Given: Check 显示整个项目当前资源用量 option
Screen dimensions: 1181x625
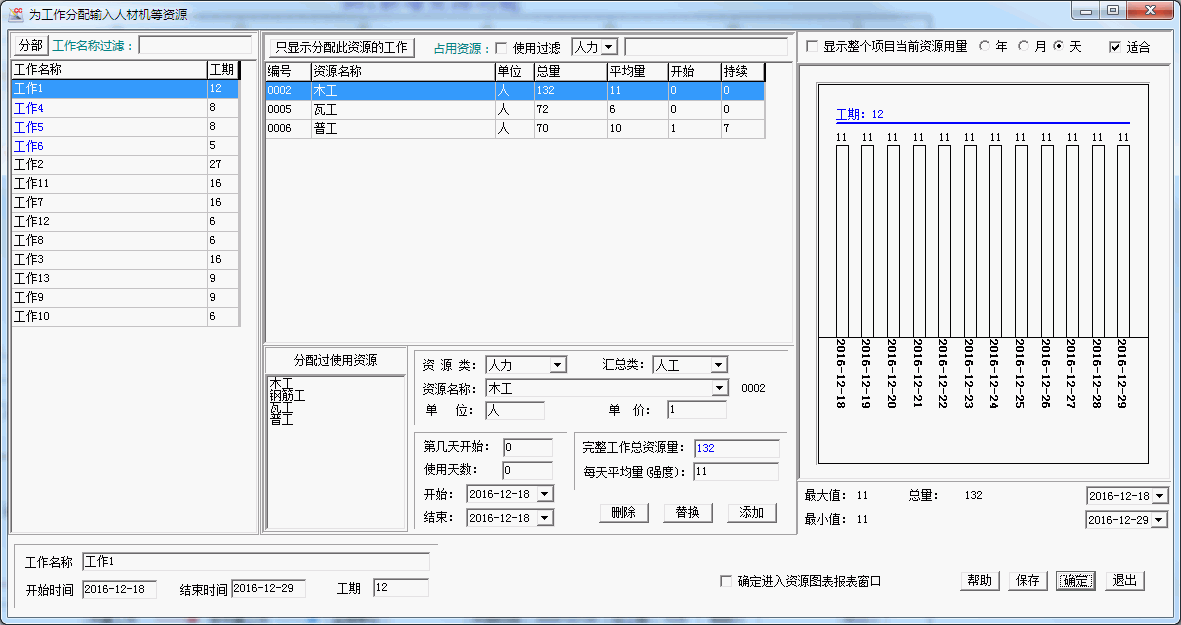Looking at the screenshot, I should (x=812, y=47).
